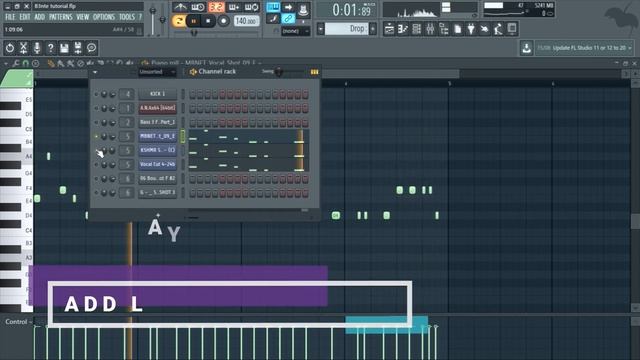This screenshot has height=360, width=640.
Task: Click the KICK 1 channel button
Action: (x=158, y=94)
